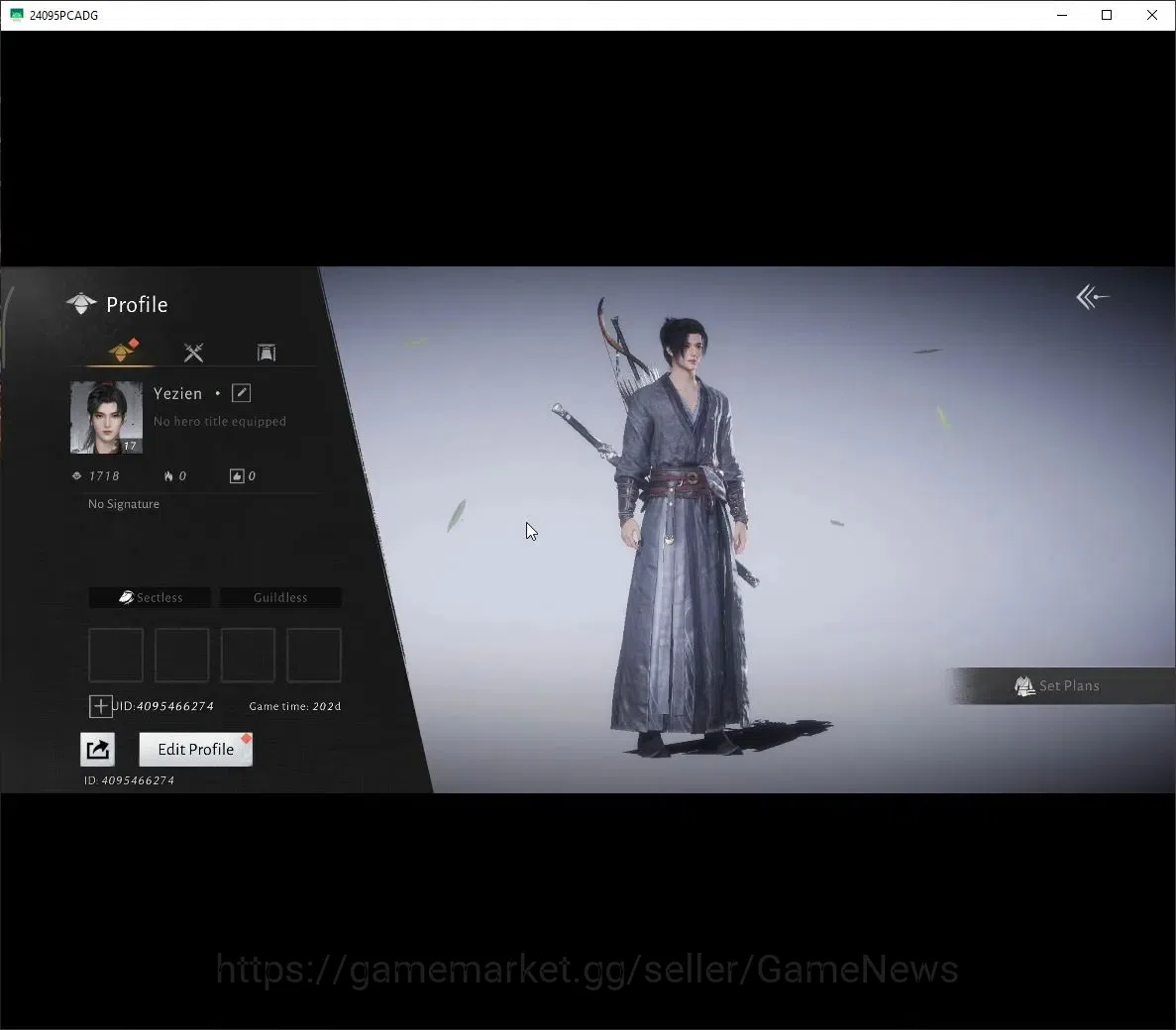Click the UID:4095466274 text
1176x1030 pixels.
click(x=162, y=706)
